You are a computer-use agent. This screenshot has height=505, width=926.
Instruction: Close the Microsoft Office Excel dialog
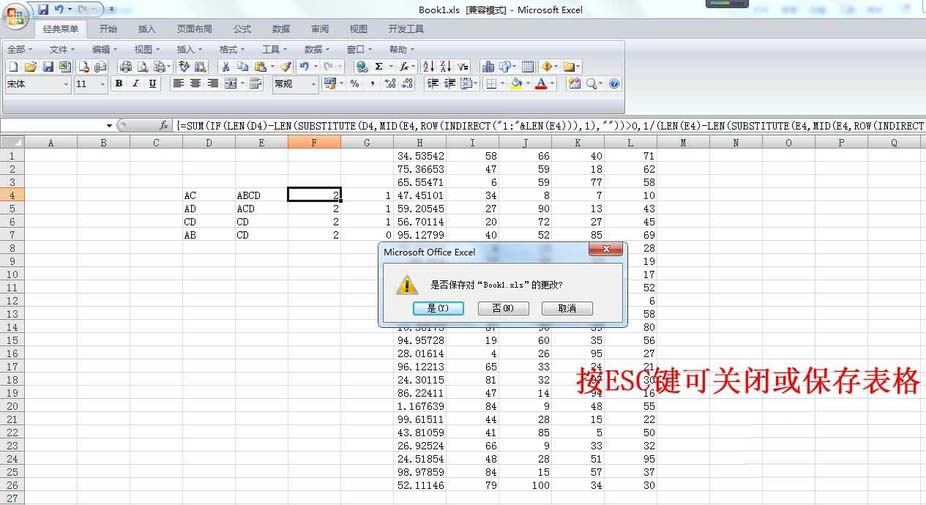coord(606,249)
